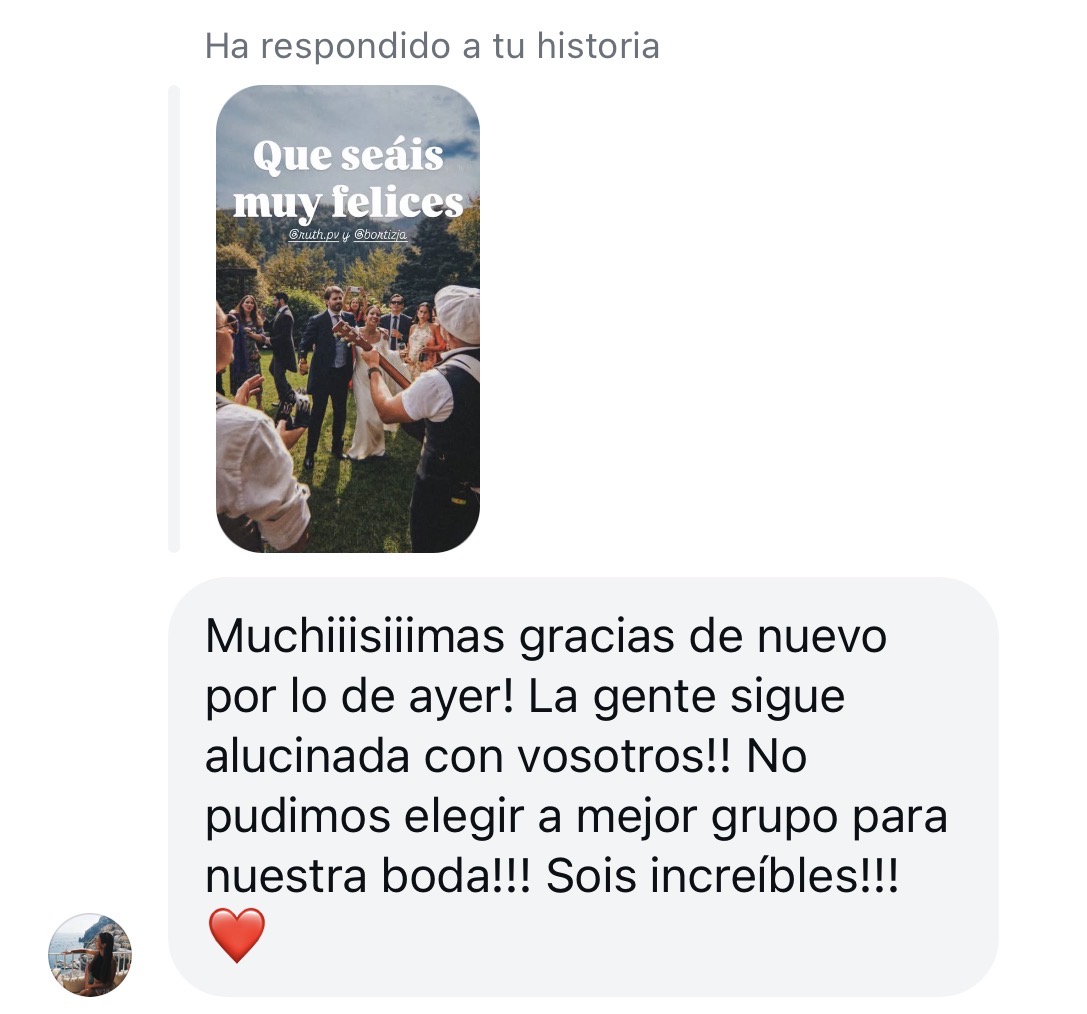Click 'por lo de ayer!' message line
Image resolution: width=1087 pixels, height=1014 pixels.
click(360, 697)
